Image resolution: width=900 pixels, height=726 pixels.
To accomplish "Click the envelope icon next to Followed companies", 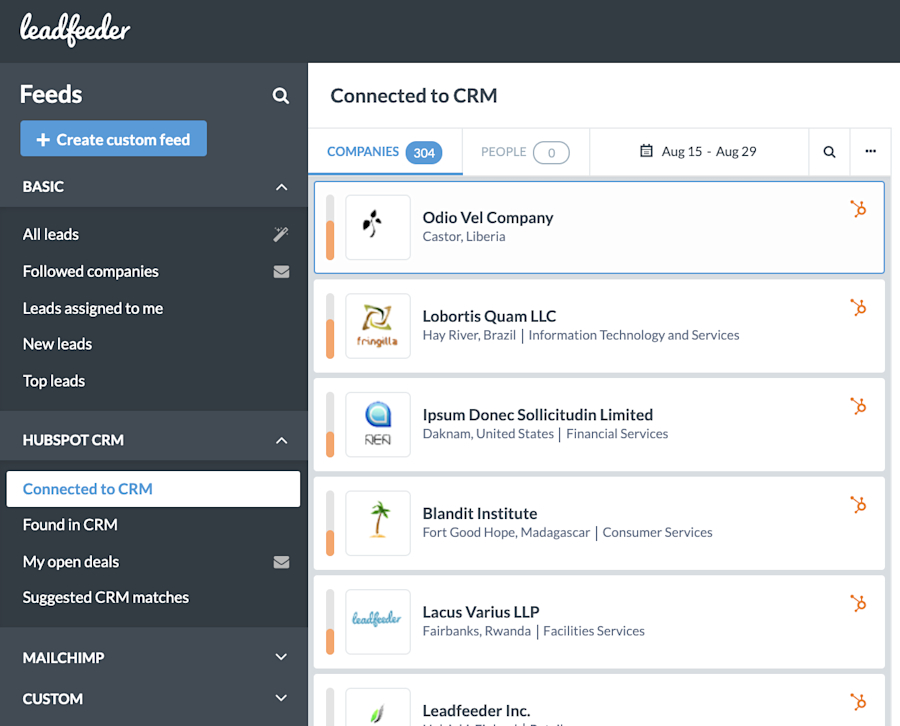I will [281, 271].
